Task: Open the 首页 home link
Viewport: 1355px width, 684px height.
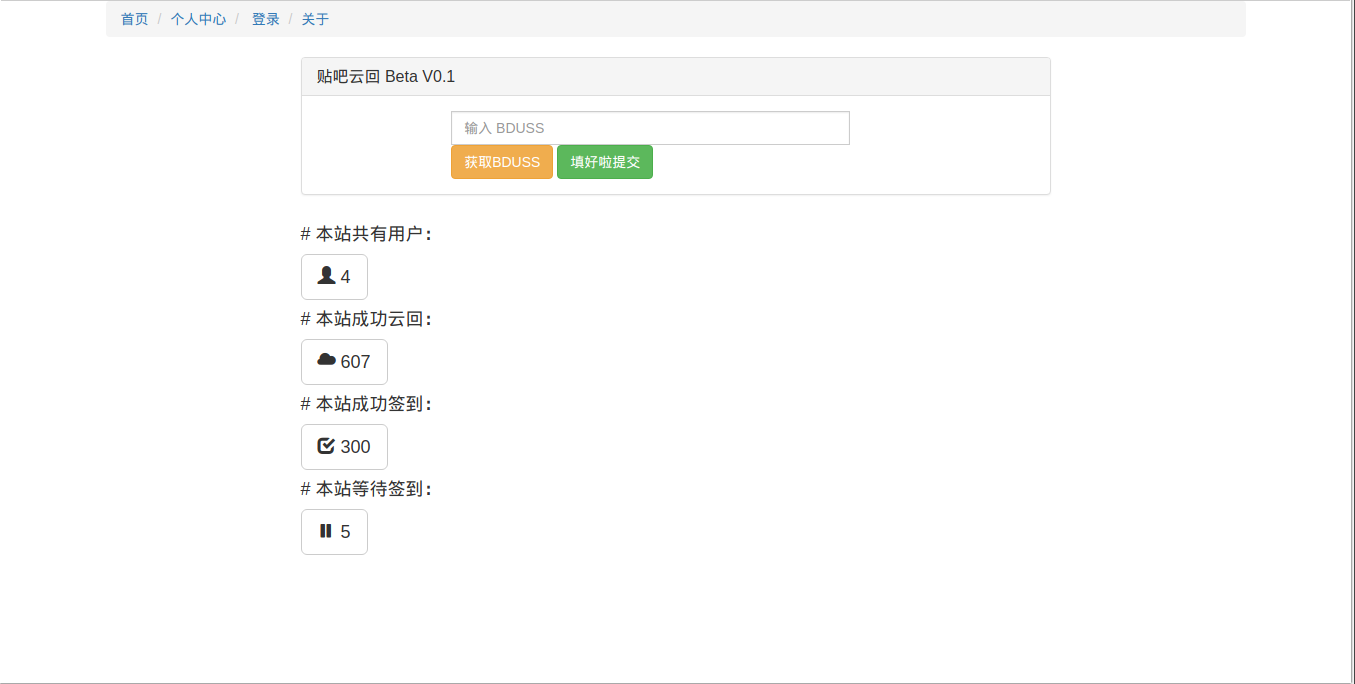Action: 135,19
